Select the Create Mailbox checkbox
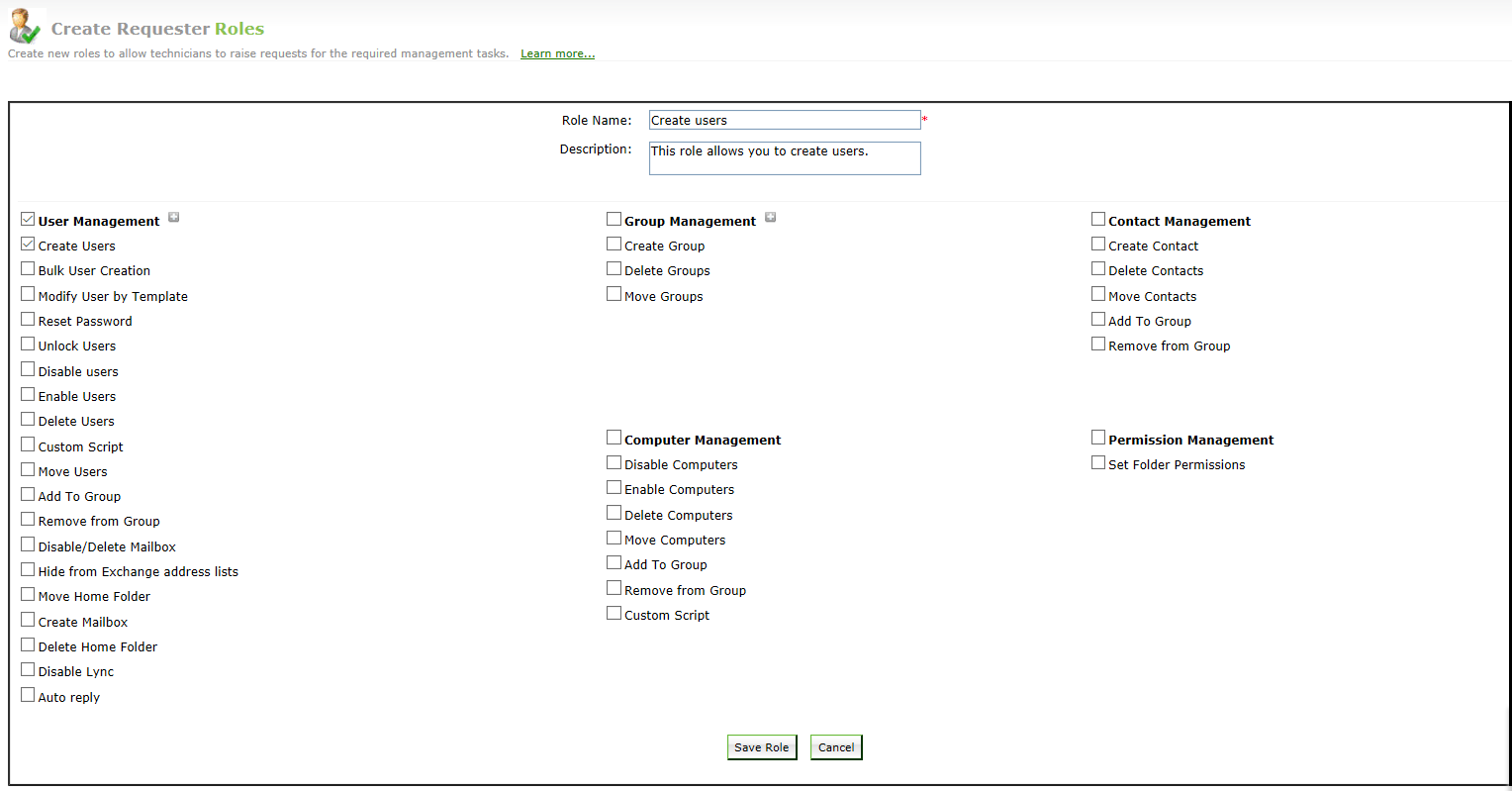Viewport: 1512px width, 791px height. tap(28, 620)
